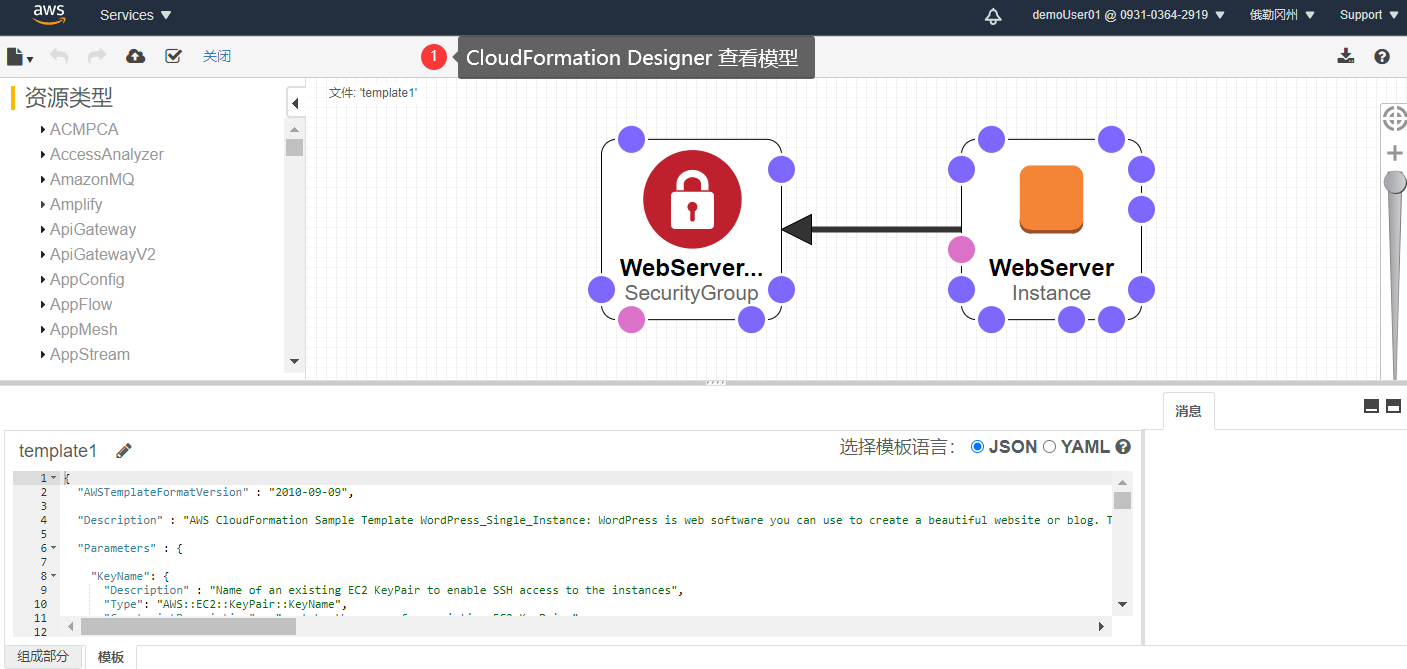1407x669 pixels.
Task: Click the AWSTemplateFormatVersion line in editor
Action: 215,492
